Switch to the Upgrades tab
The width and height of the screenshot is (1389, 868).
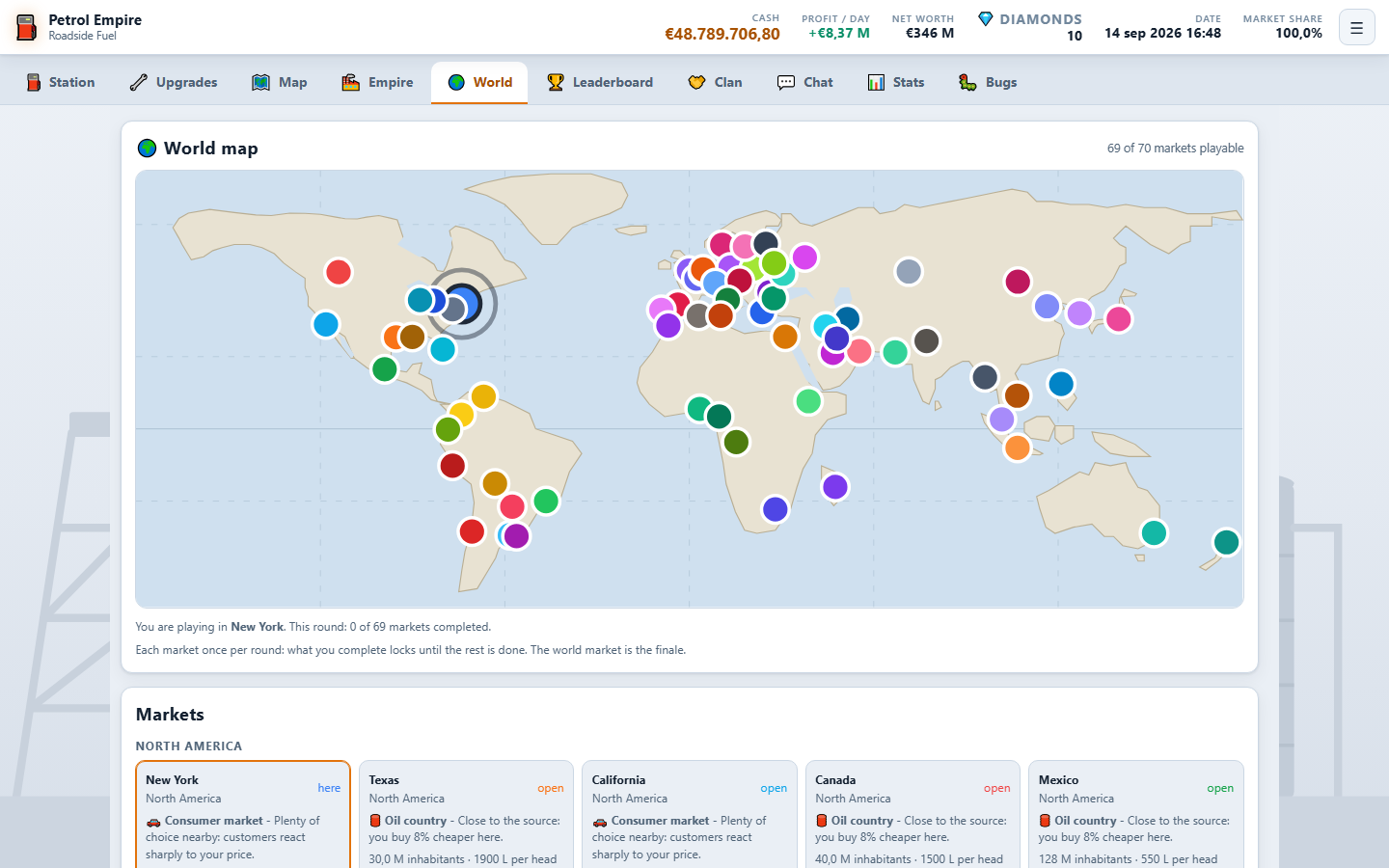[174, 83]
